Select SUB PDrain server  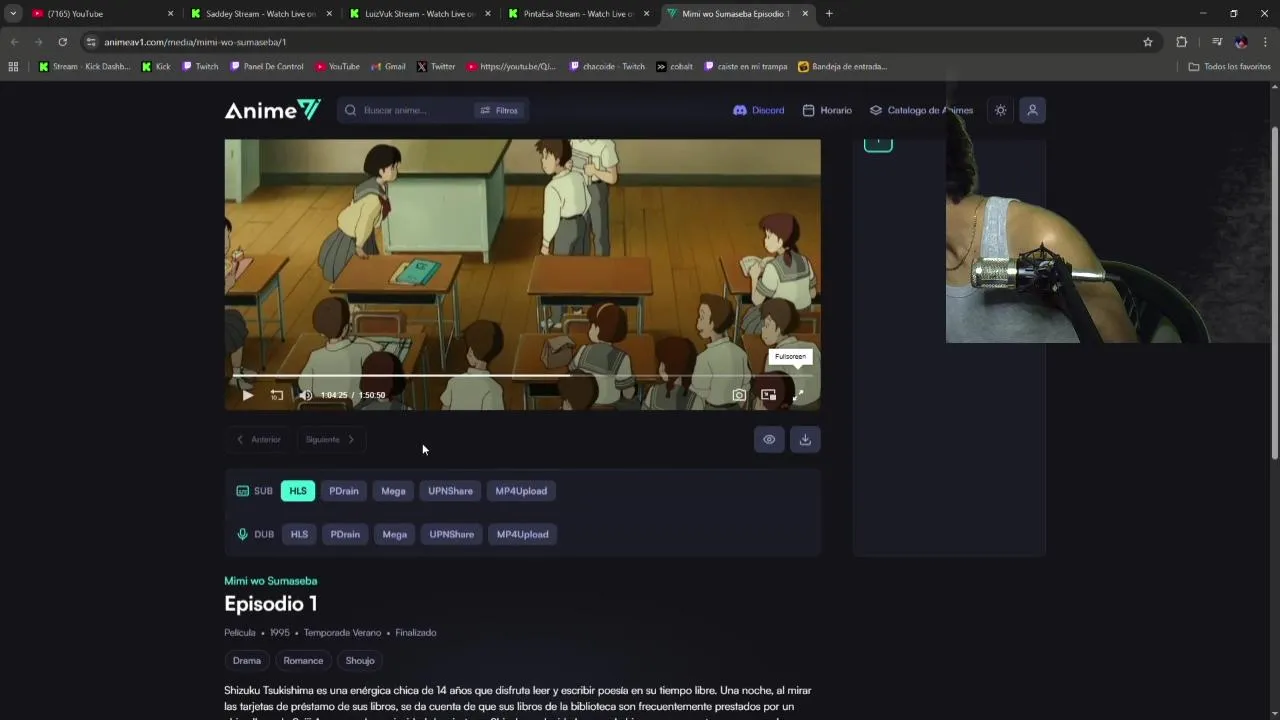click(x=344, y=491)
